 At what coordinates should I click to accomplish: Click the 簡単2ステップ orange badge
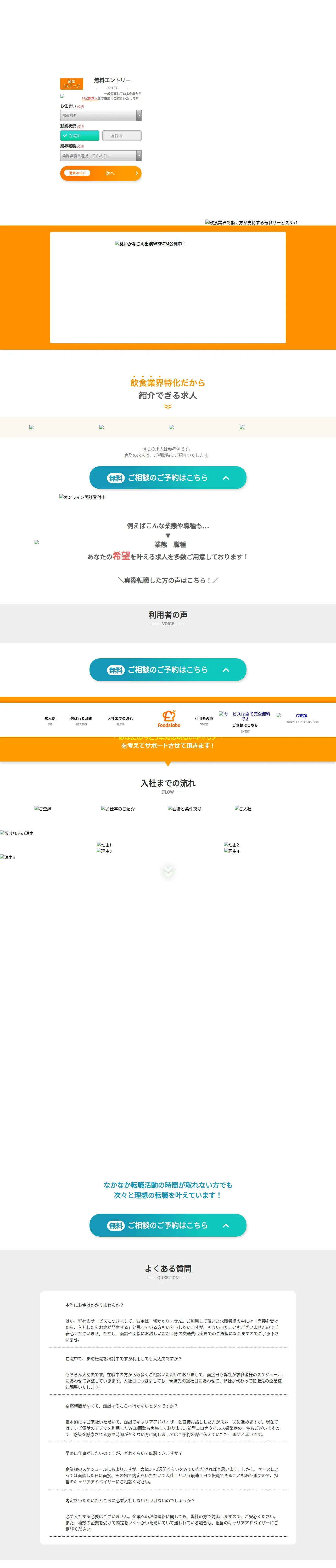[x=71, y=84]
